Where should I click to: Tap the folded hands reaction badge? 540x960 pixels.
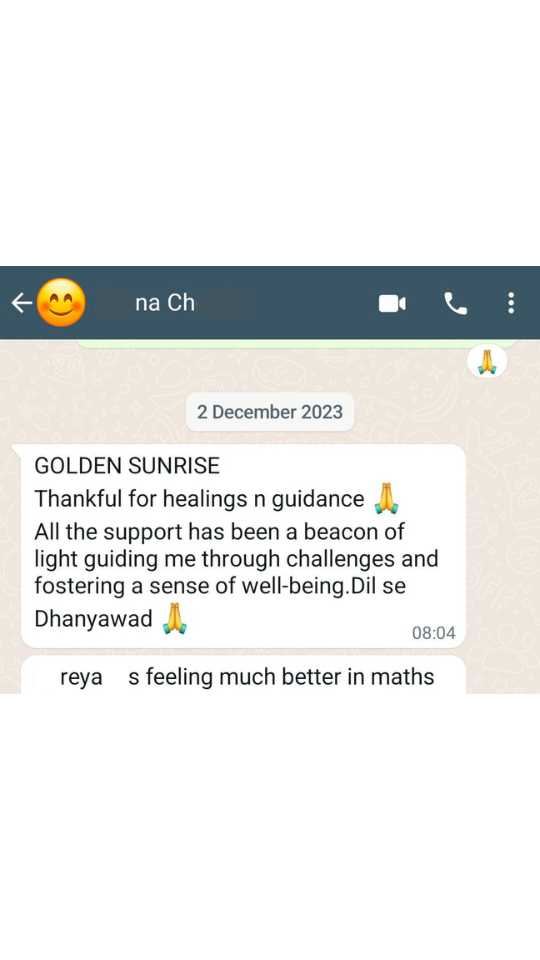(487, 361)
